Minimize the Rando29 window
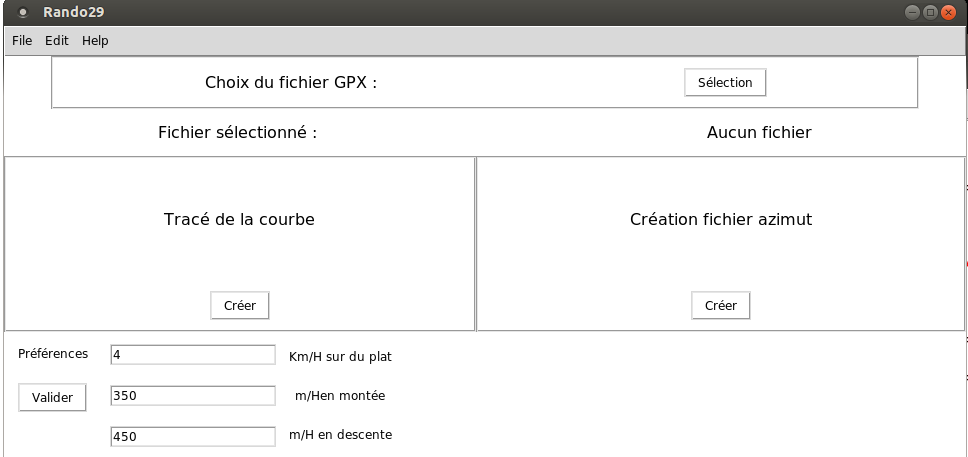968x457 pixels. (912, 12)
